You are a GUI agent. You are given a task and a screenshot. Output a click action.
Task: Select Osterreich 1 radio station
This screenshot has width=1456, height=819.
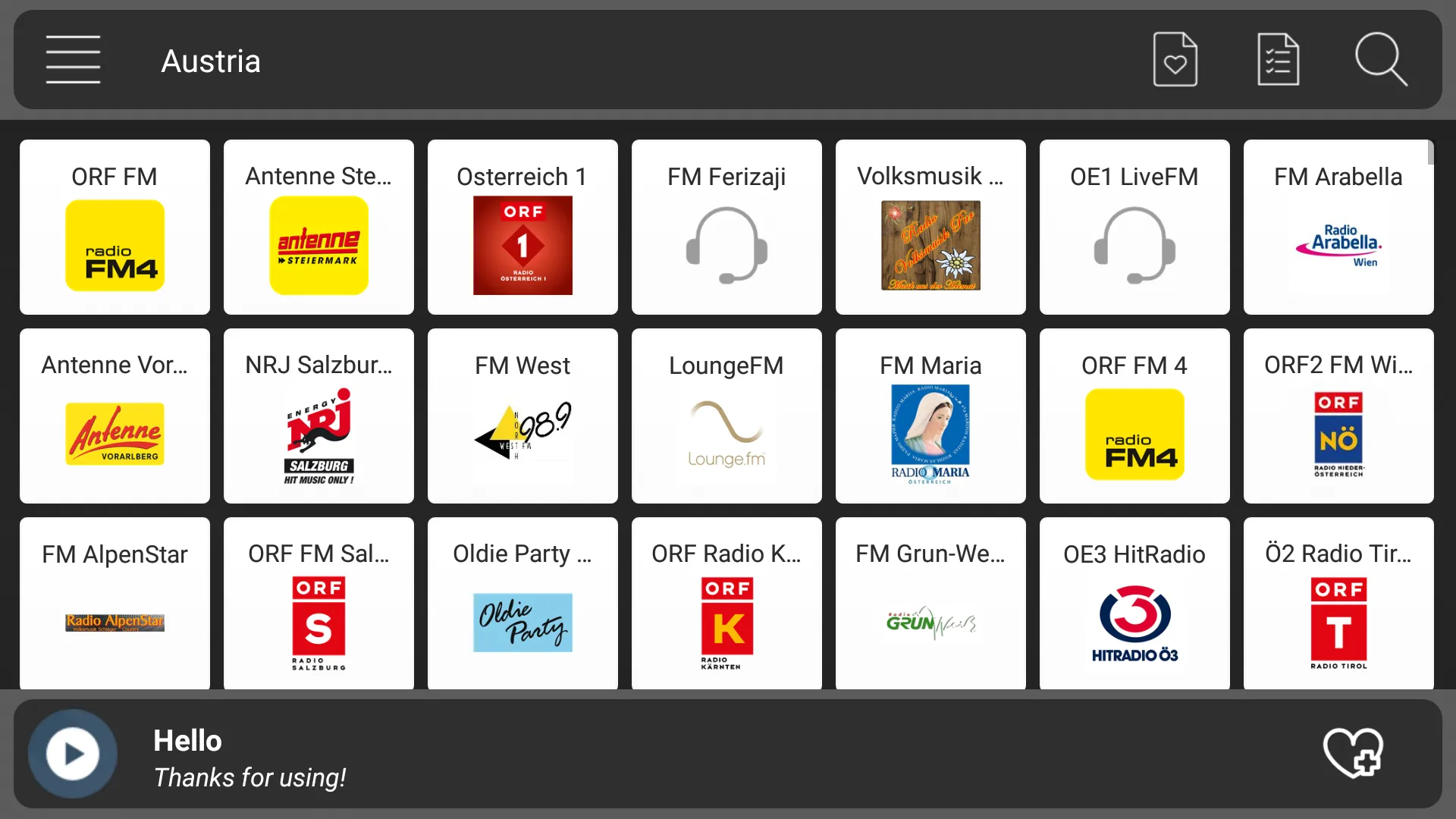point(522,227)
